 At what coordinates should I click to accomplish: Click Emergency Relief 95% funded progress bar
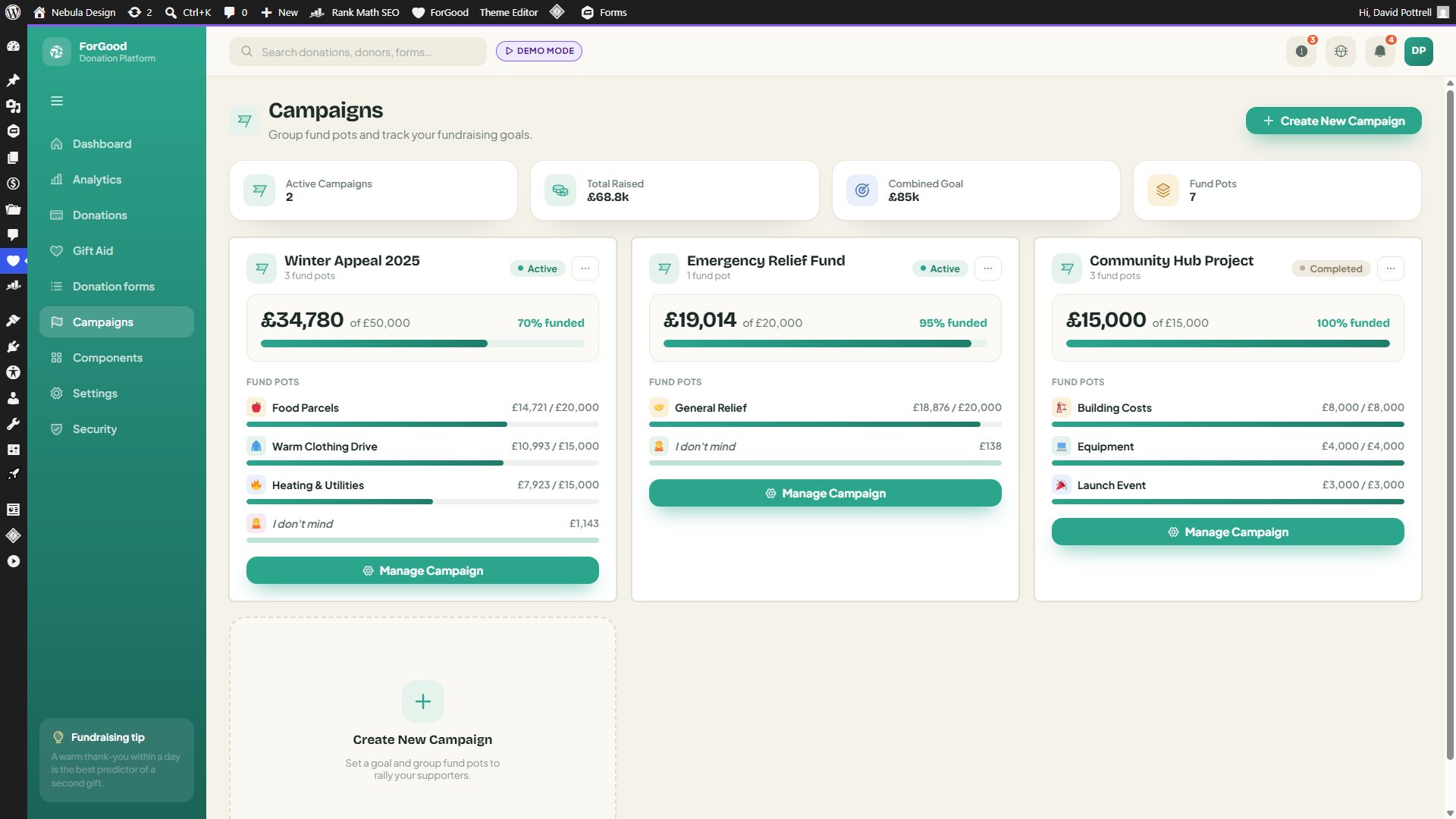[x=825, y=344]
